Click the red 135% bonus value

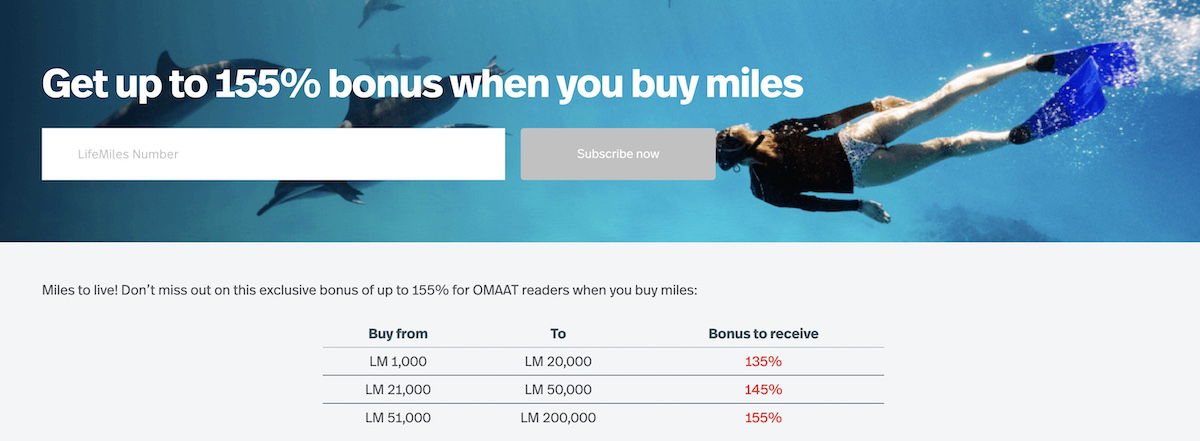[763, 361]
